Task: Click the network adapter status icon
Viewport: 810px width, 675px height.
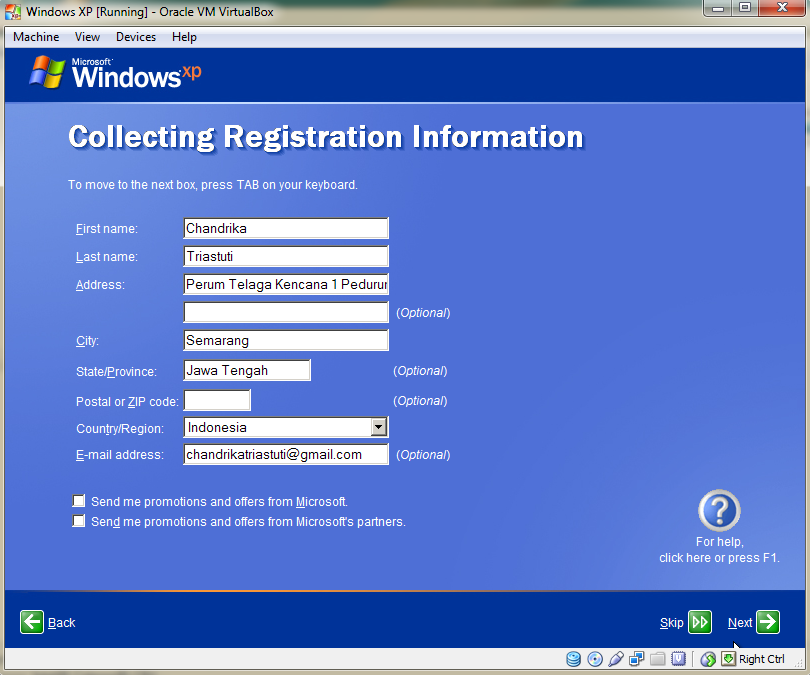Action: coord(636,659)
